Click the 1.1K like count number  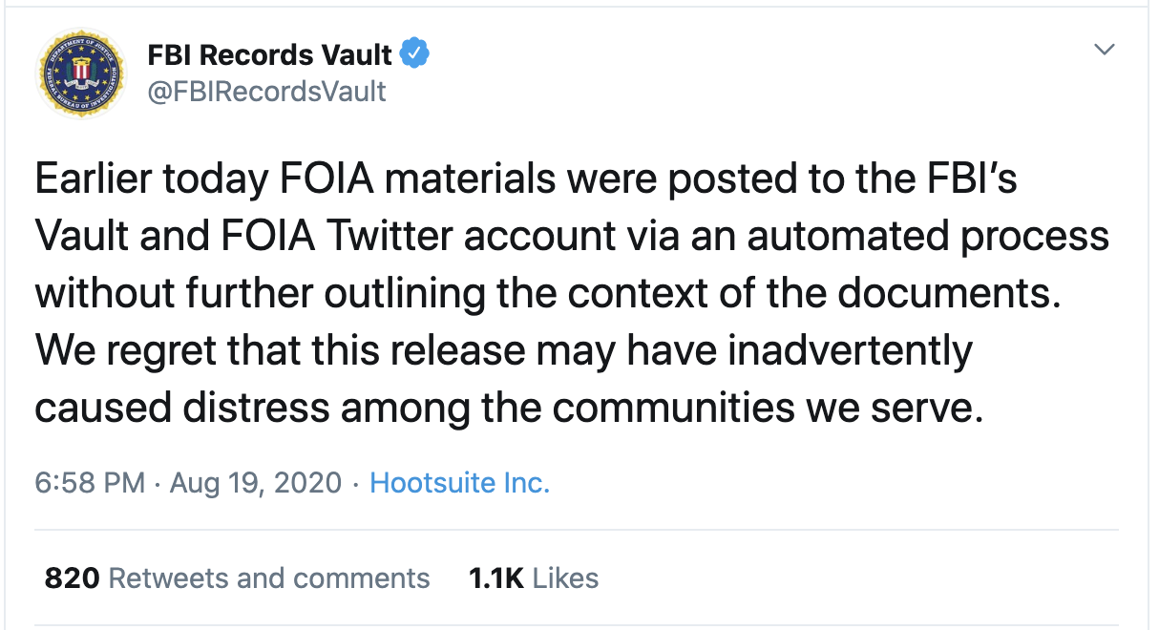click(497, 578)
